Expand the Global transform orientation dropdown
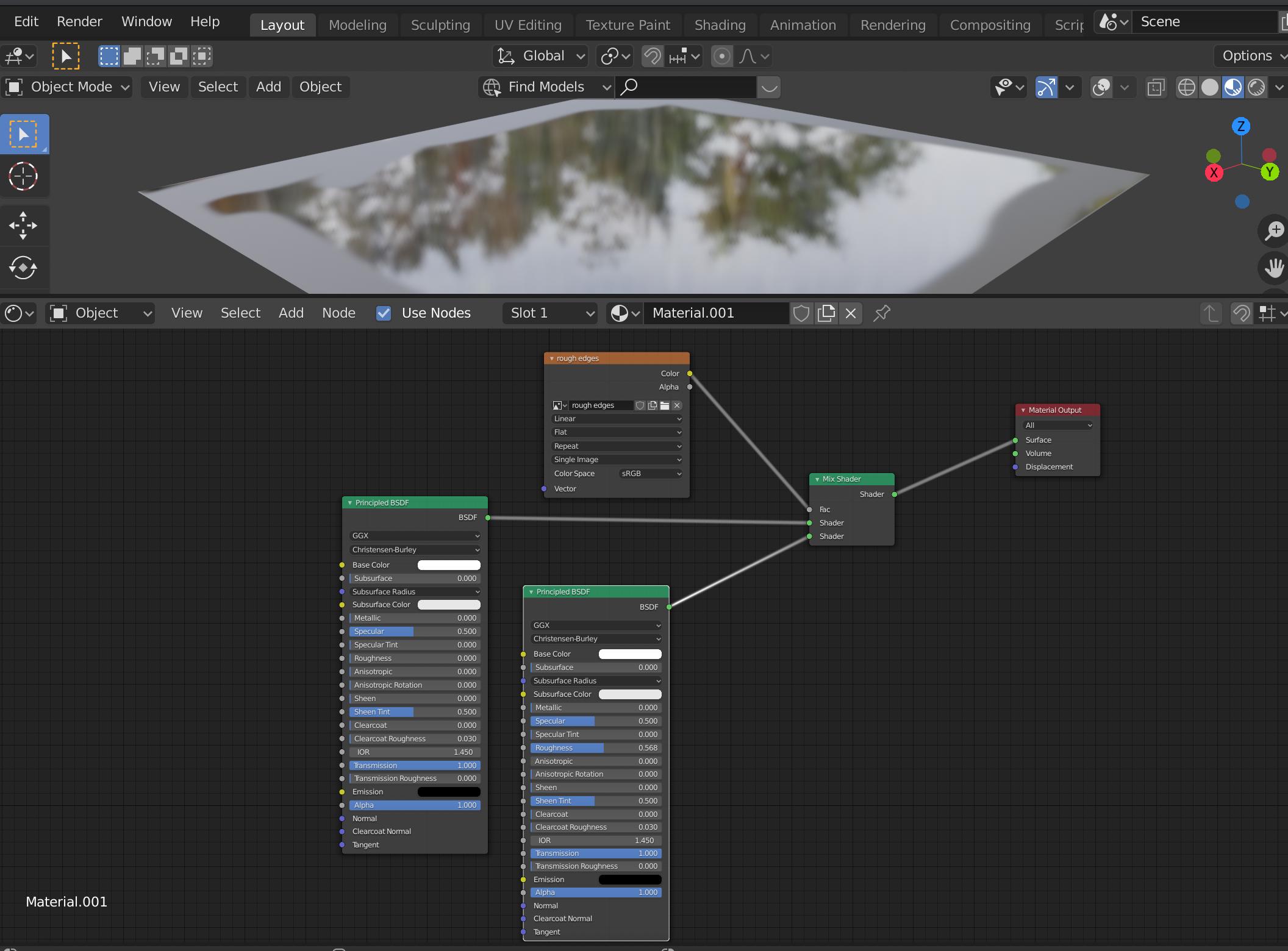The image size is (1288, 951). pos(542,56)
